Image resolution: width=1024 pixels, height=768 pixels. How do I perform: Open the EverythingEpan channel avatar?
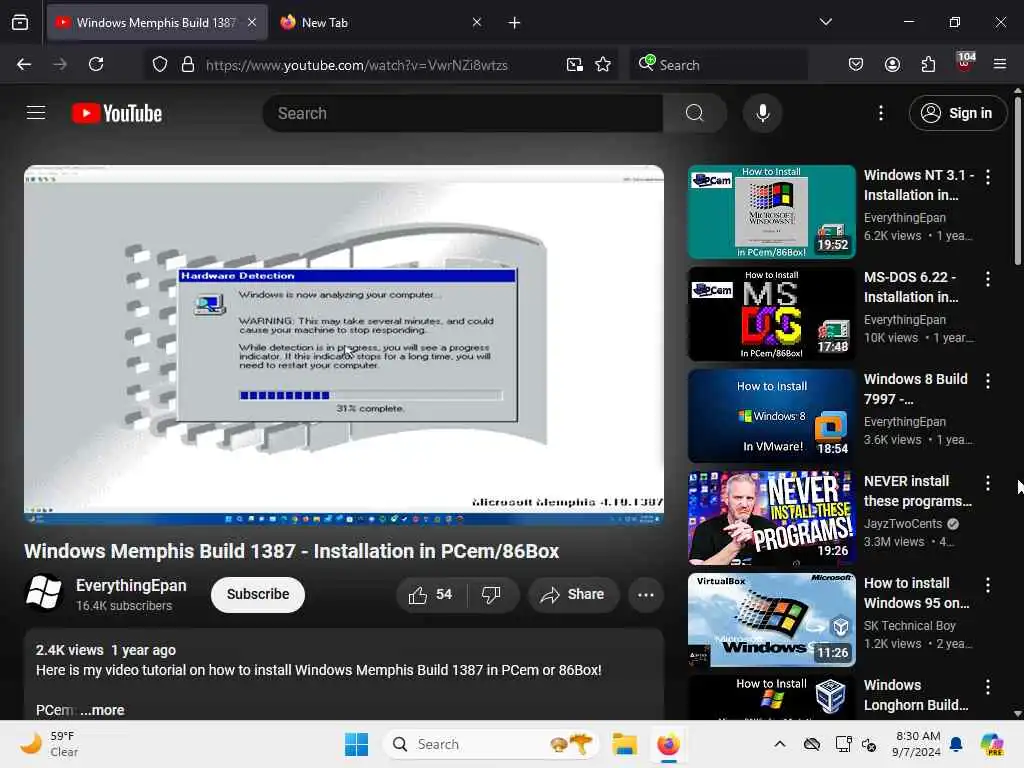43,593
